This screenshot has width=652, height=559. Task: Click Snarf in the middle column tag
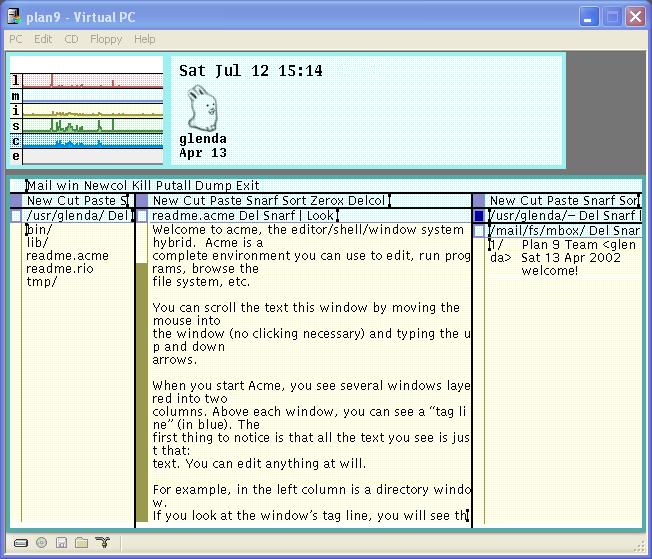coord(262,201)
